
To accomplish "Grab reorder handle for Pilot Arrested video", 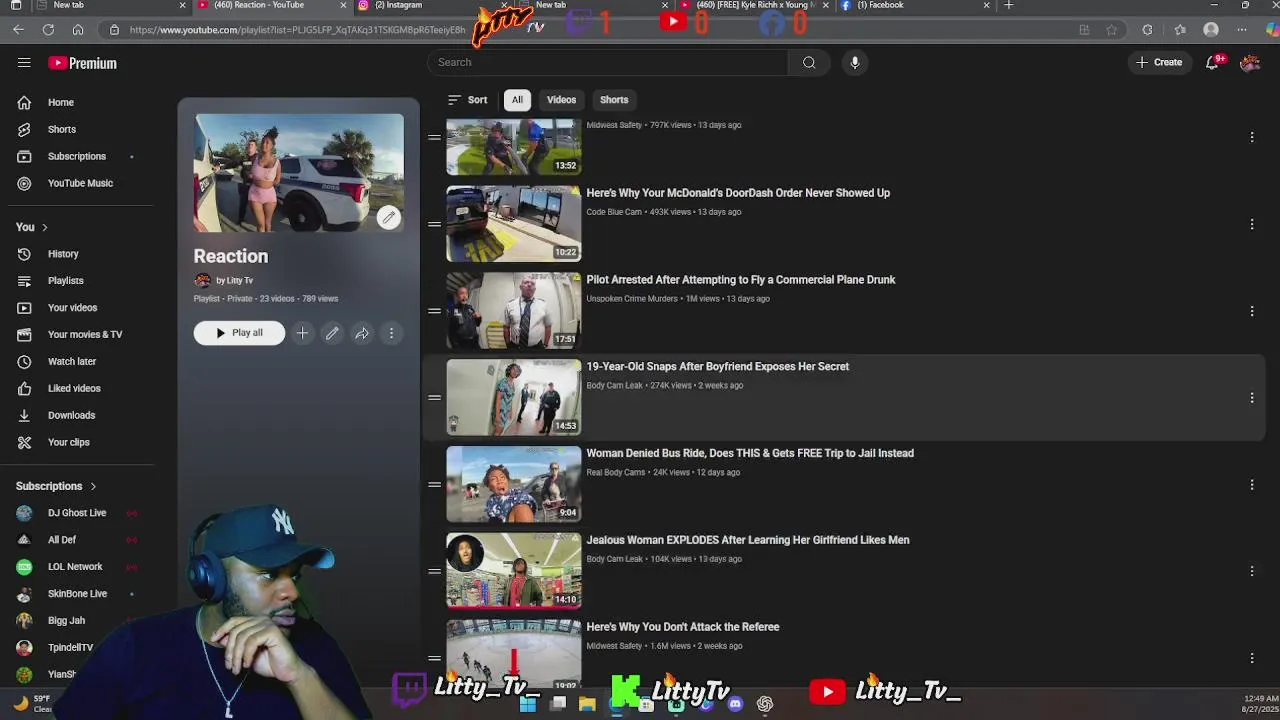I will (x=434, y=311).
